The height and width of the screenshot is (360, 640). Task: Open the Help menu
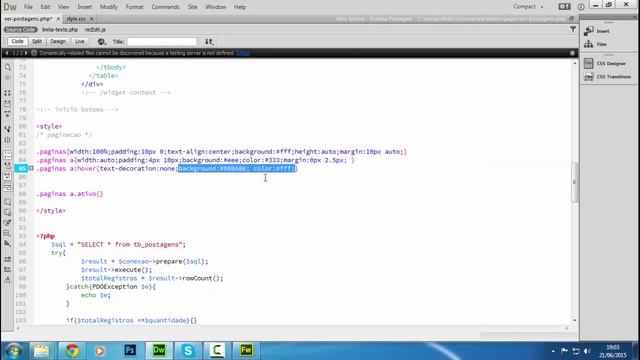[x=240, y=7]
